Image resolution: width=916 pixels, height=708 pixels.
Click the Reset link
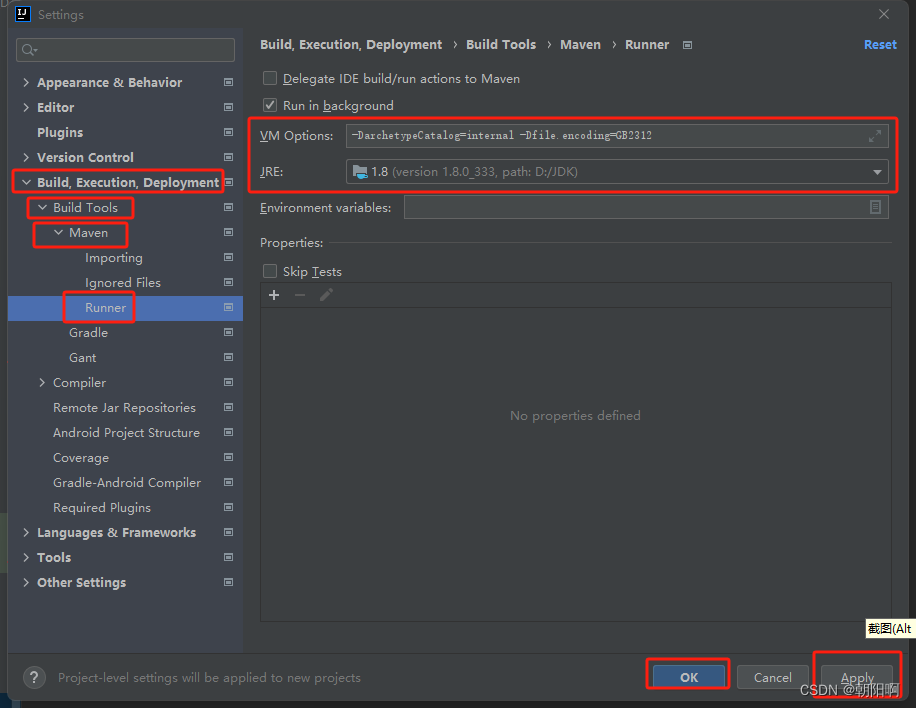pyautogui.click(x=879, y=44)
